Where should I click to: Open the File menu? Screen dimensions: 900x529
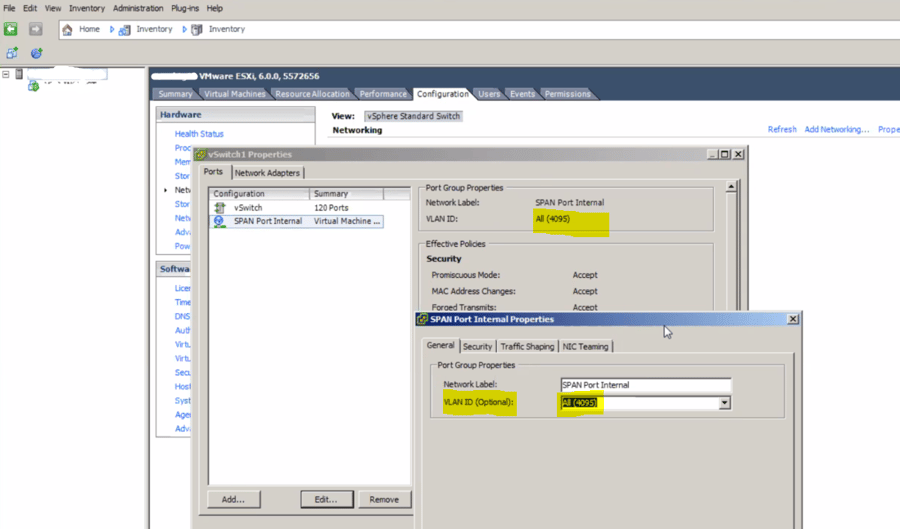point(9,8)
